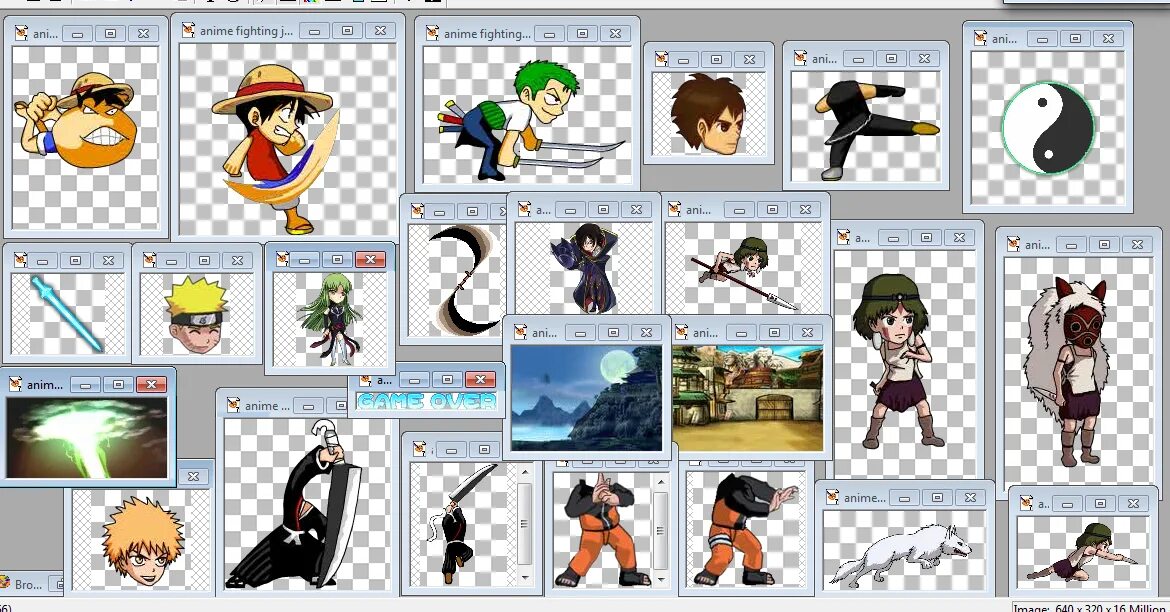Open system menu icon of wolf-mask girl window
The image size is (1170, 612).
point(1013,244)
